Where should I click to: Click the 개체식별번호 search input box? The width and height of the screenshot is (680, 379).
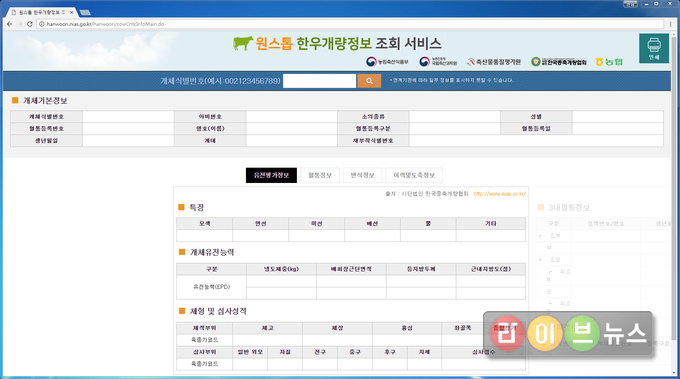[x=320, y=81]
